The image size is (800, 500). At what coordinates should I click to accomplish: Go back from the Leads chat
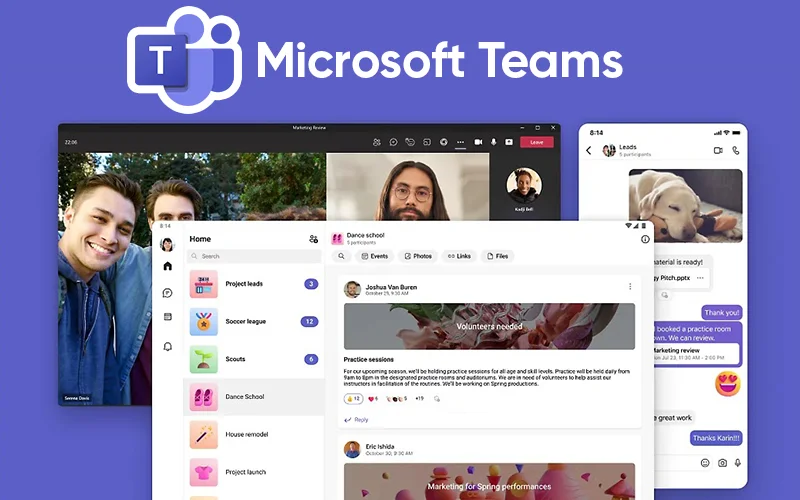(x=589, y=150)
